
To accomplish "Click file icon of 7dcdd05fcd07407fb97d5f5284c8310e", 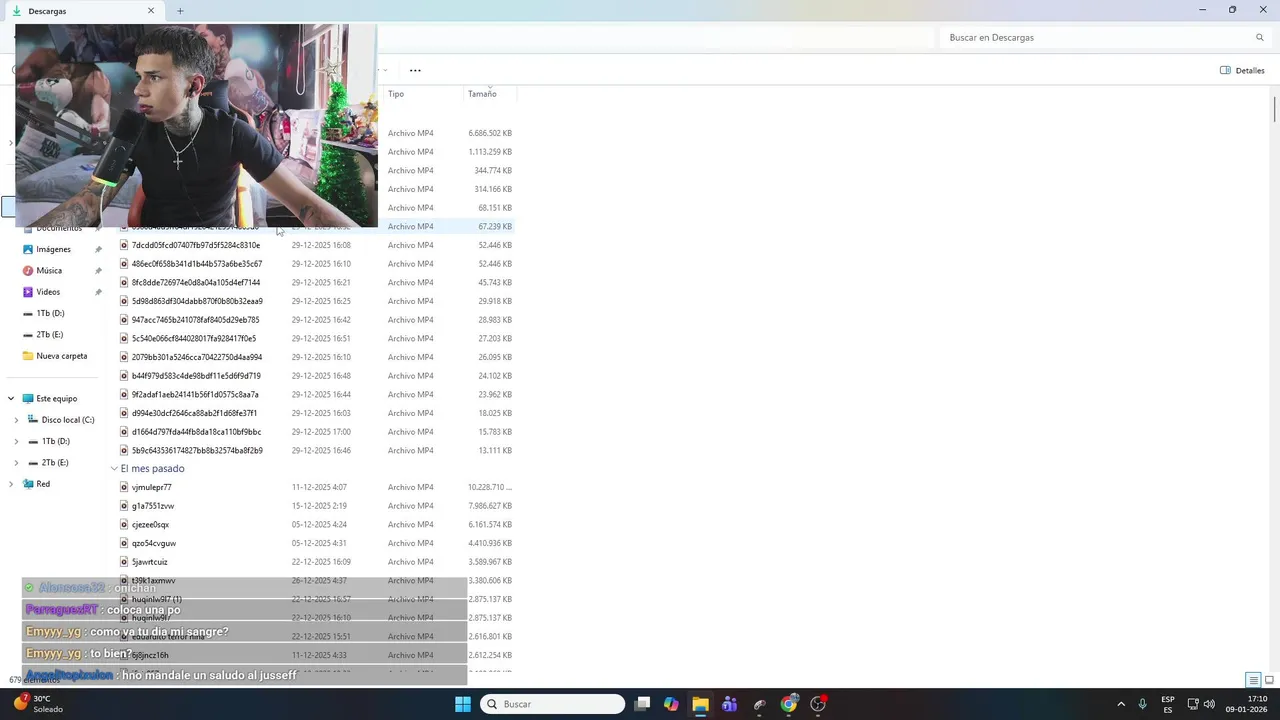I will coord(124,245).
